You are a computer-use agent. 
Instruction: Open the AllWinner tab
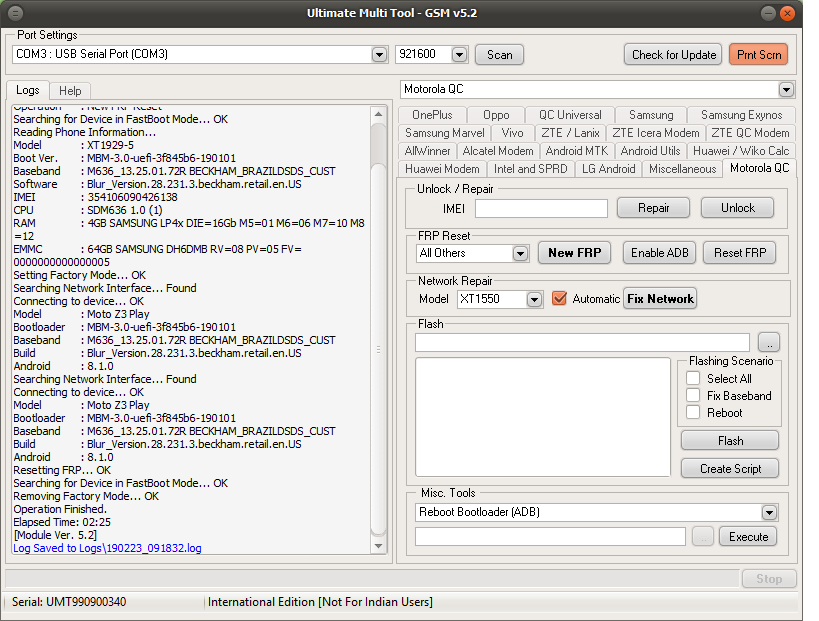pos(427,151)
